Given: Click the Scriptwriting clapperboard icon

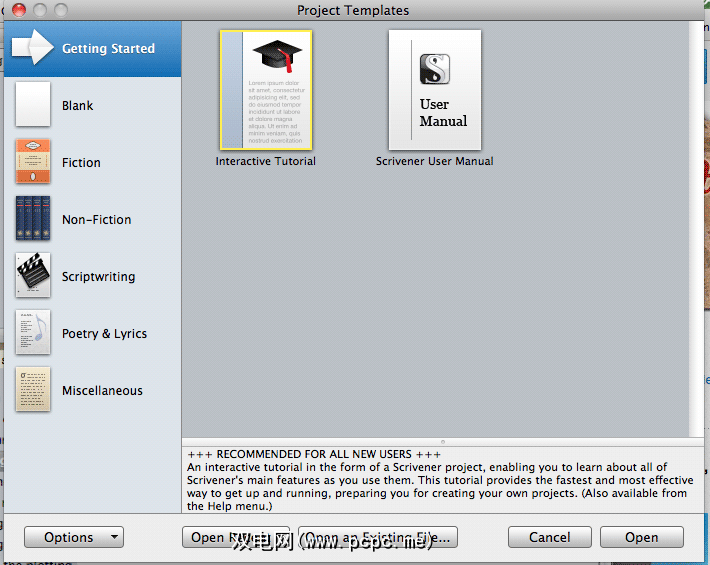Looking at the screenshot, I should click(x=33, y=275).
